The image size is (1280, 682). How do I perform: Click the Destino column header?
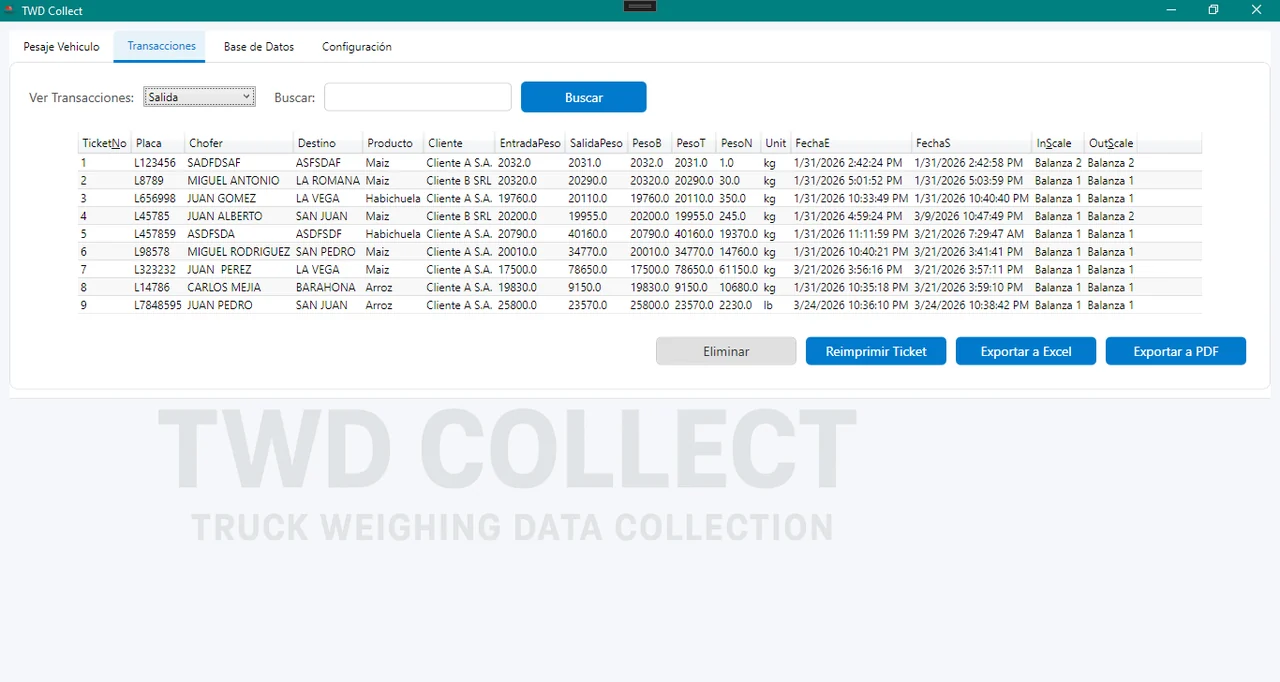pyautogui.click(x=328, y=143)
